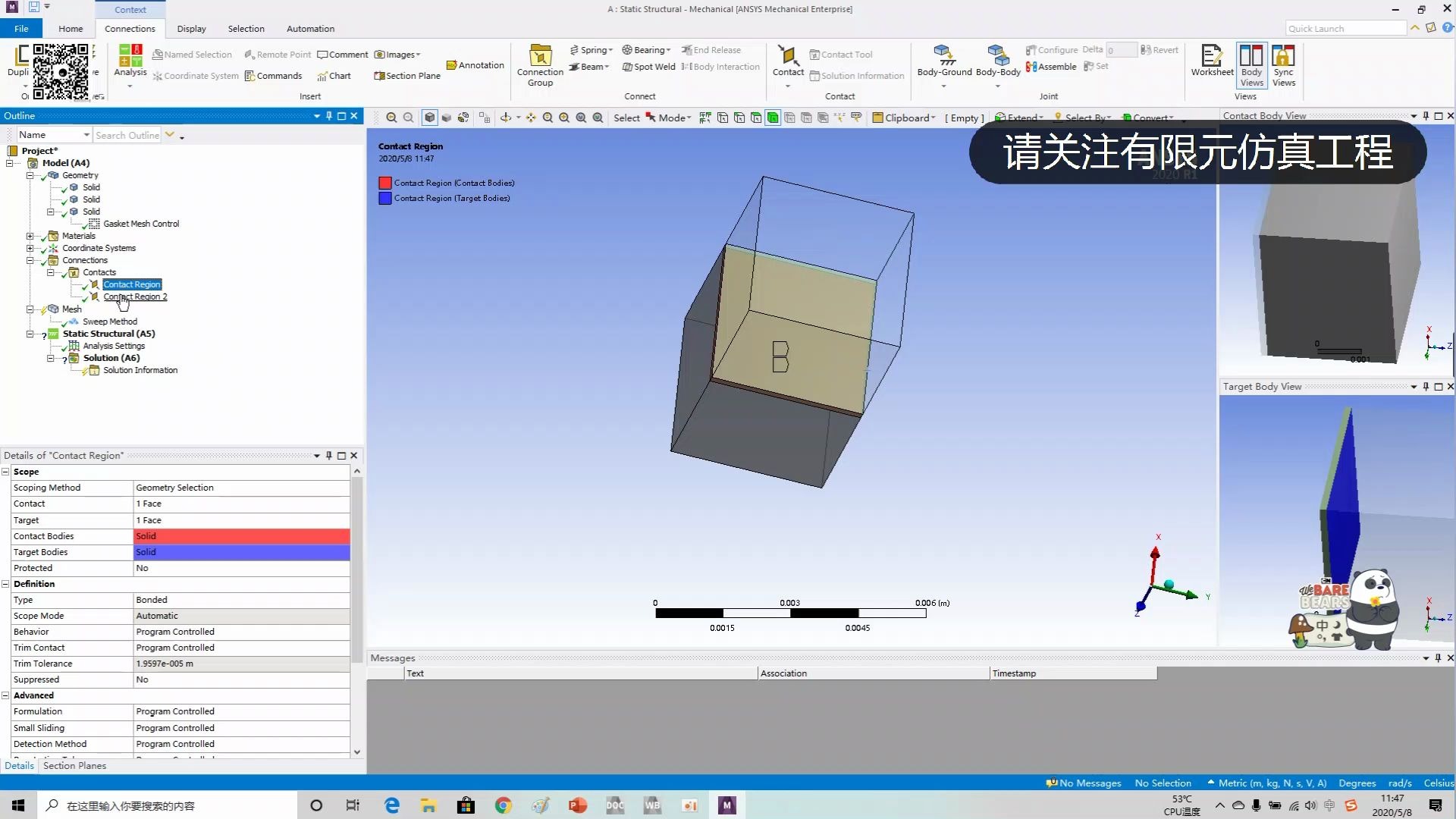Image resolution: width=1456 pixels, height=819 pixels.
Task: Click Solution Information node
Action: point(140,370)
